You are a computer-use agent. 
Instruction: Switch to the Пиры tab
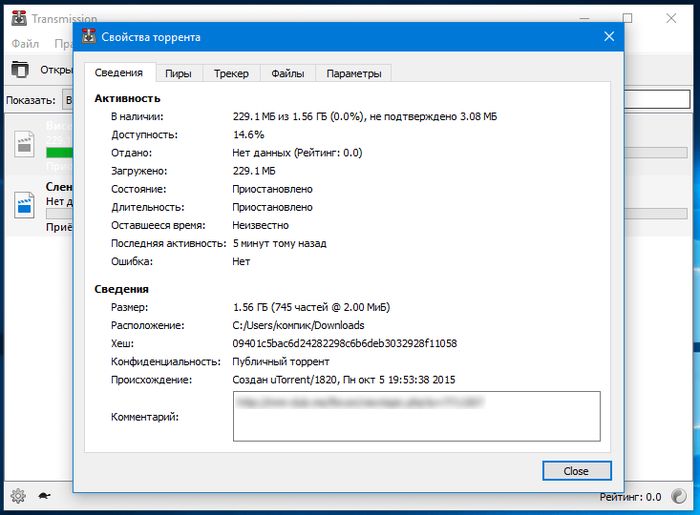179,73
